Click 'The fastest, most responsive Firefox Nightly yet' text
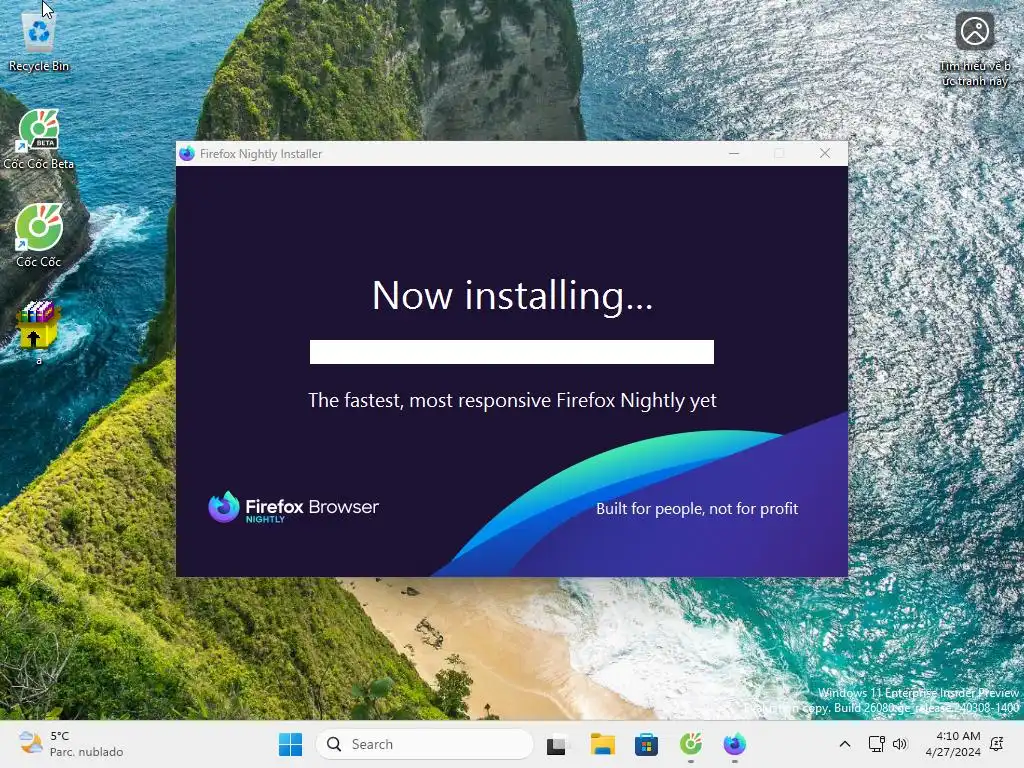Screen dimensions: 1024x768 click(x=512, y=400)
